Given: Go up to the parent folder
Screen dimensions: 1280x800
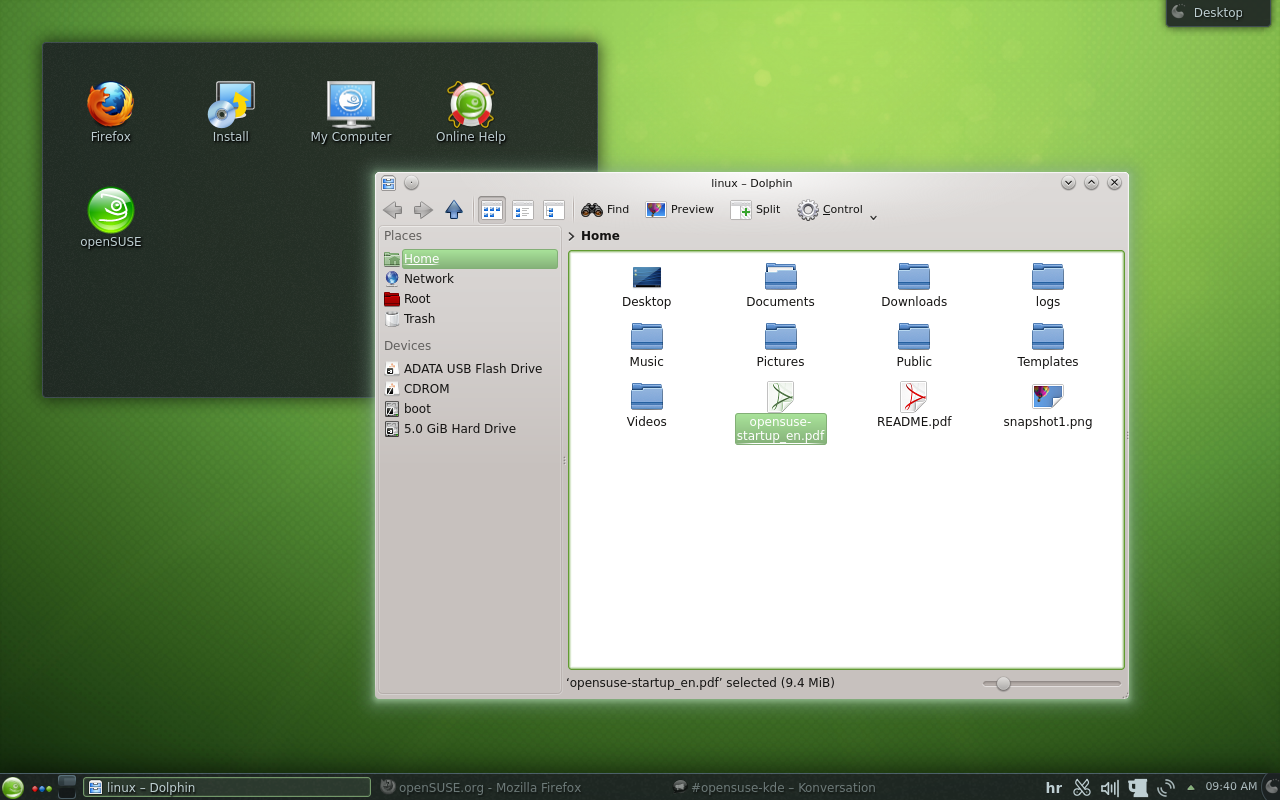Looking at the screenshot, I should 454,210.
